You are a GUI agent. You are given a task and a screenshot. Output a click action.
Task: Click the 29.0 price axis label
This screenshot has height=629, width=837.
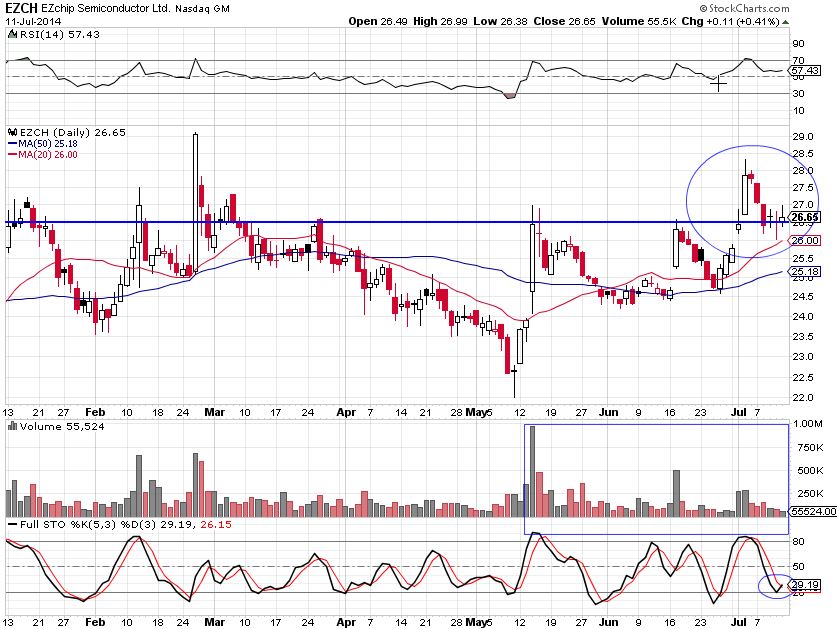coord(803,137)
